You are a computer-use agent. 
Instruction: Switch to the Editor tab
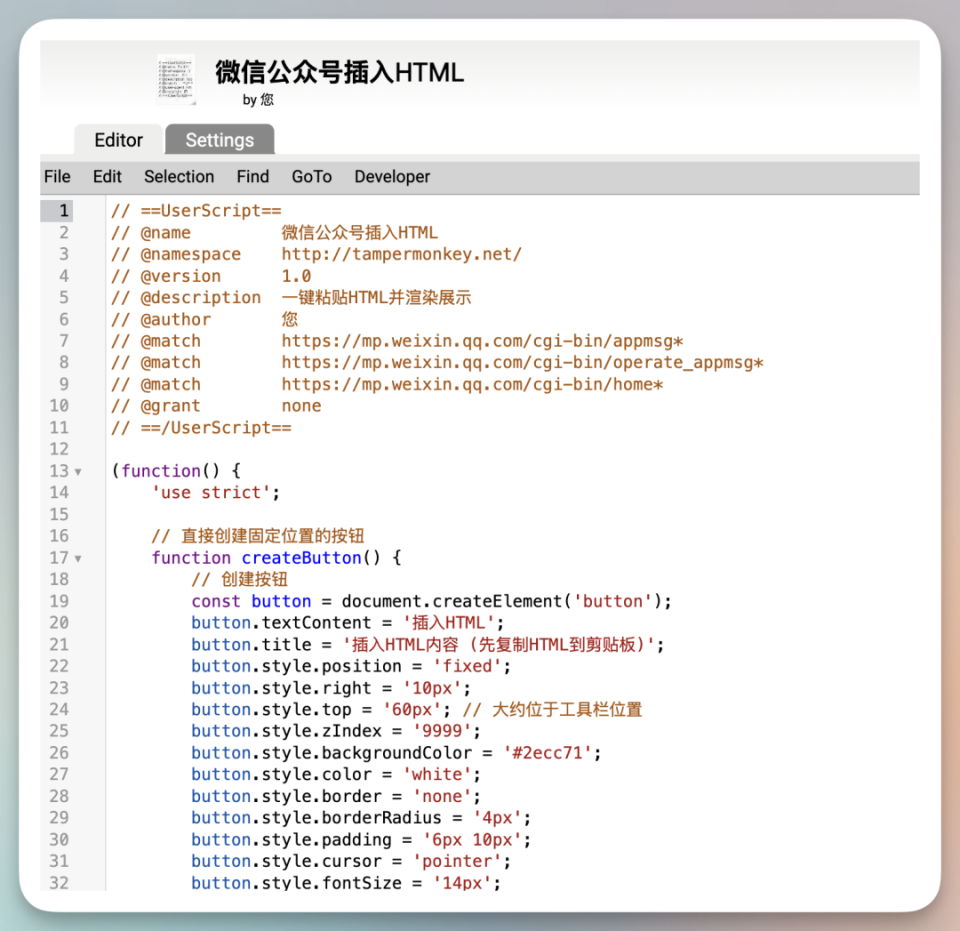click(x=119, y=140)
